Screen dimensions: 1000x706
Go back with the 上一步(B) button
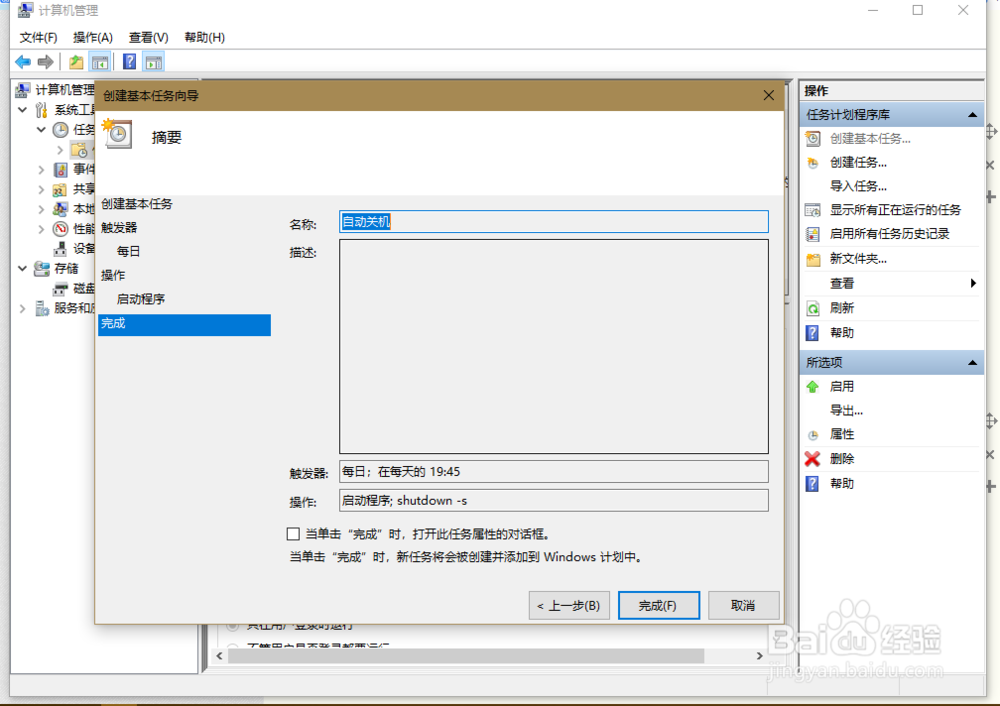point(569,605)
